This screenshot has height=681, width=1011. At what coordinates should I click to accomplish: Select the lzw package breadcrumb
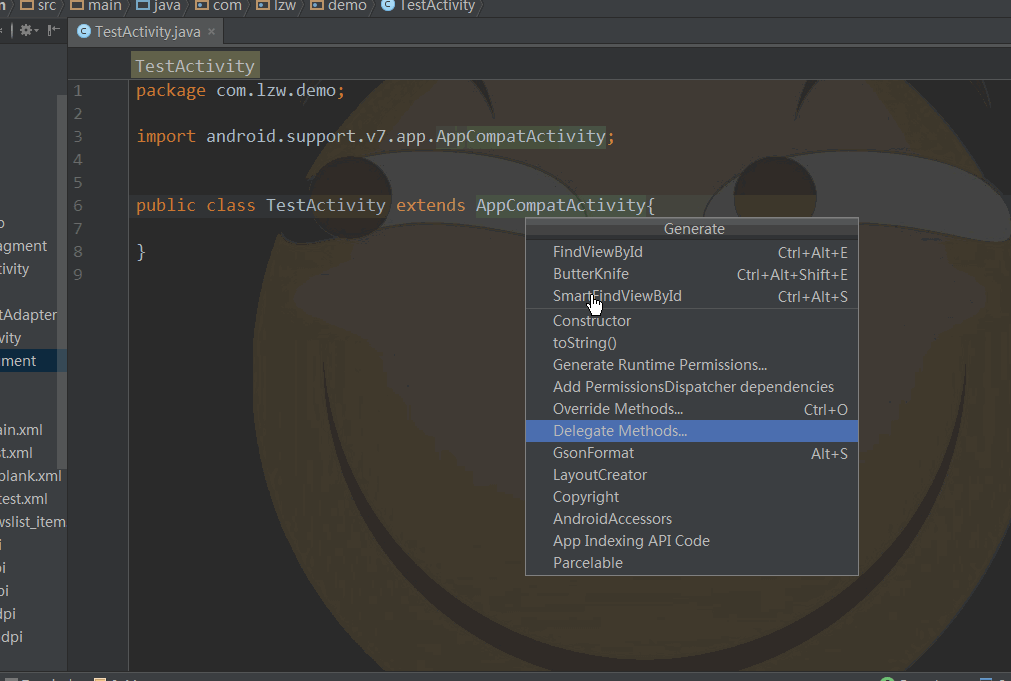[x=276, y=6]
